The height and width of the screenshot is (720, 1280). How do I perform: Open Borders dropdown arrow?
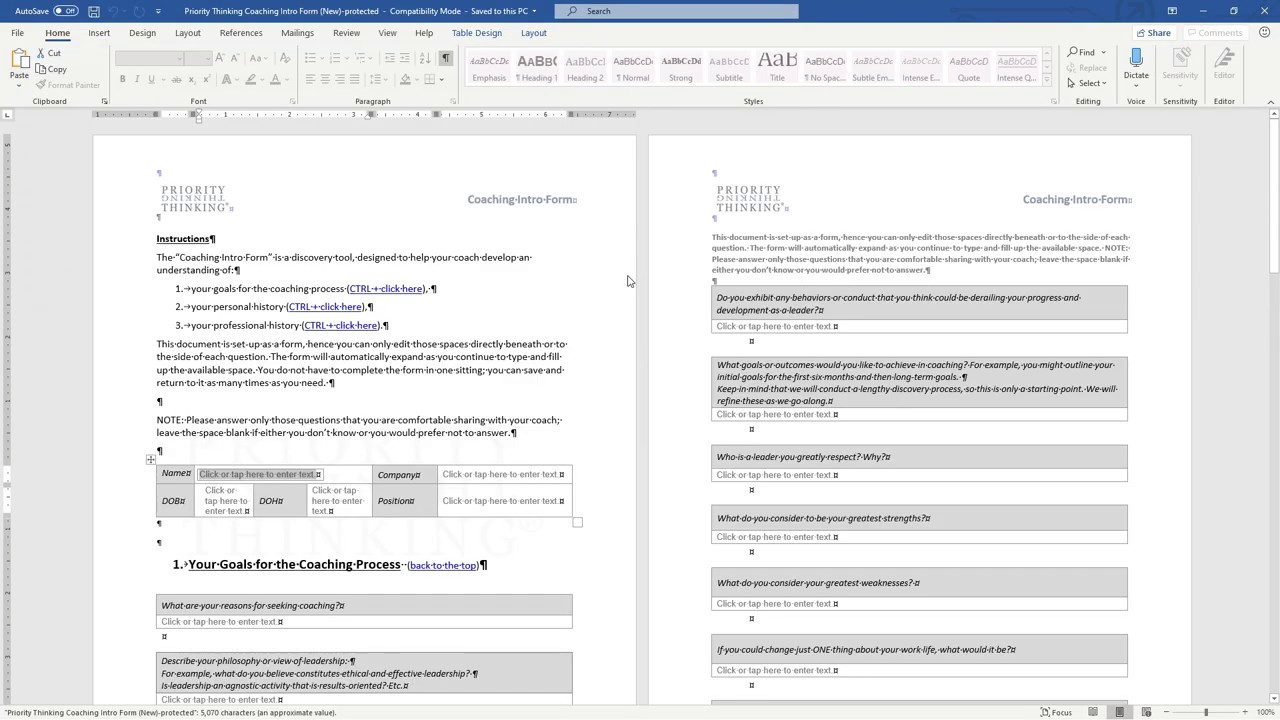tap(441, 79)
